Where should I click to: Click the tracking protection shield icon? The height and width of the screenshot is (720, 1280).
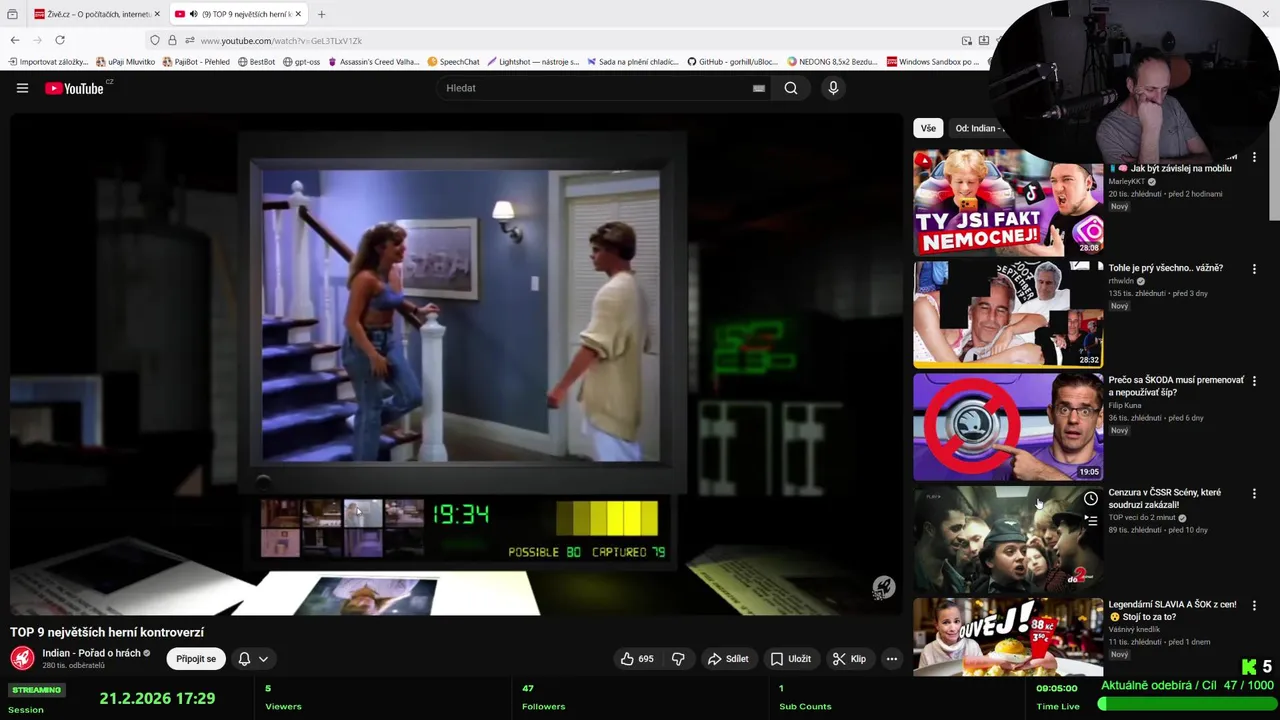[154, 40]
